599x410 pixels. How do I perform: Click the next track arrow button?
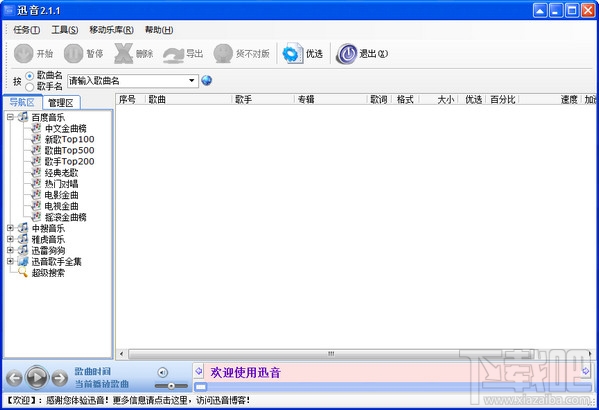pos(60,378)
